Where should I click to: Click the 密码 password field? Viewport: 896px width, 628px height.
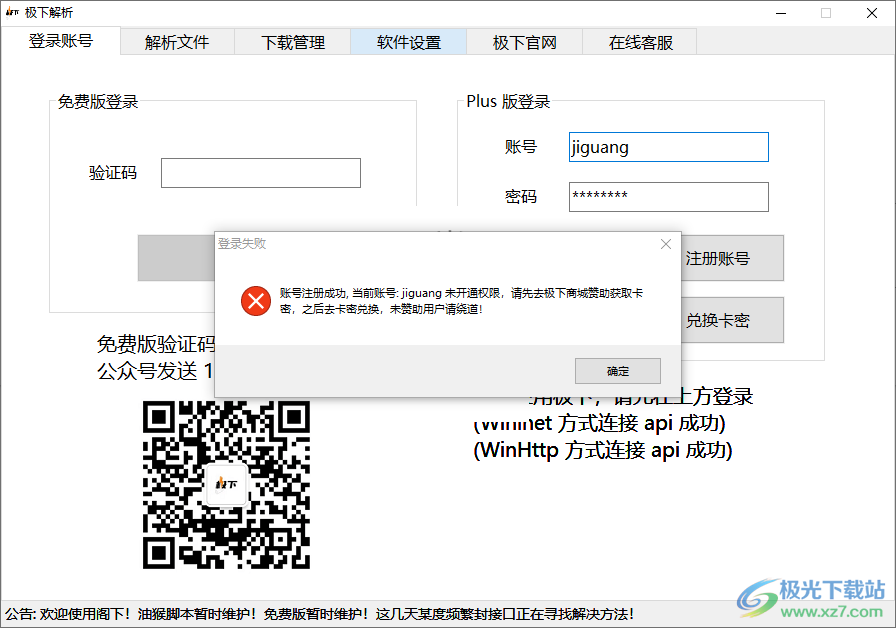[669, 197]
